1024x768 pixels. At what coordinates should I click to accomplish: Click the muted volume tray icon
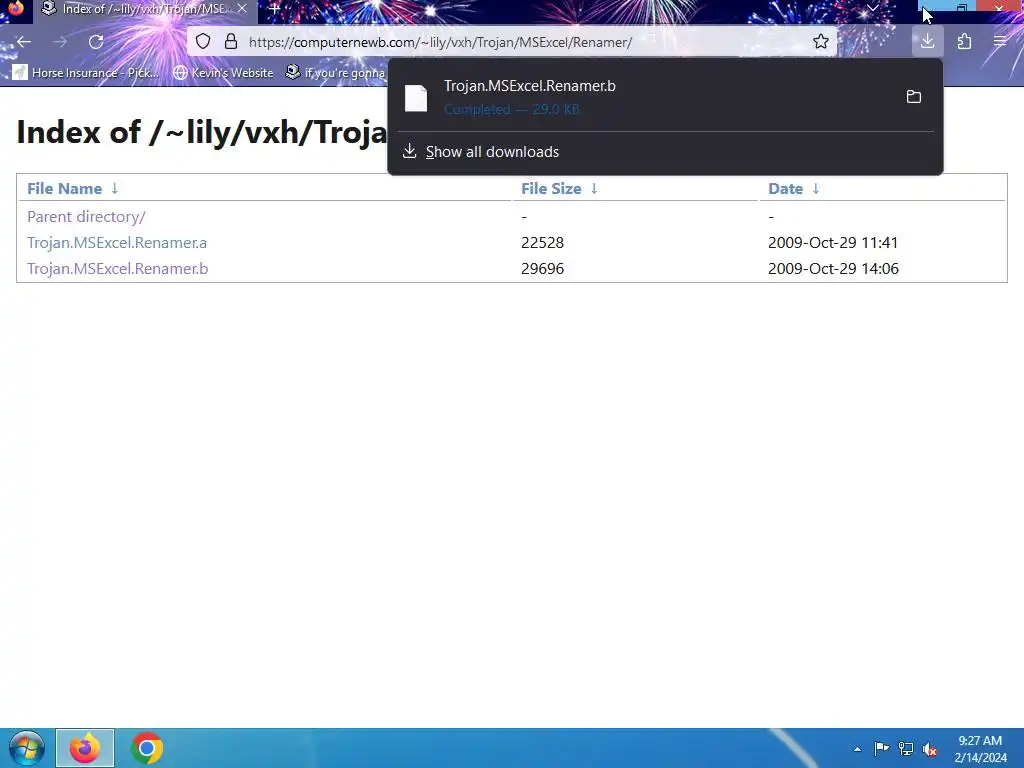[929, 748]
